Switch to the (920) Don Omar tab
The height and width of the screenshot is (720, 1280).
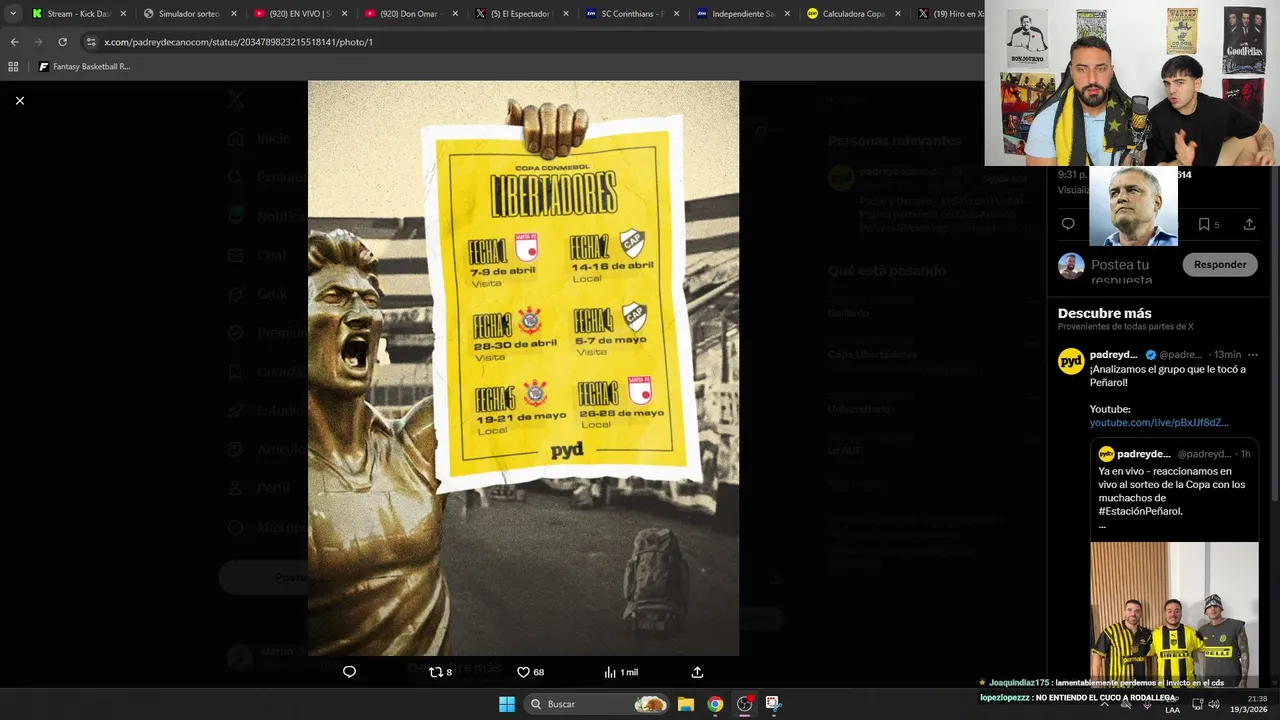411,14
